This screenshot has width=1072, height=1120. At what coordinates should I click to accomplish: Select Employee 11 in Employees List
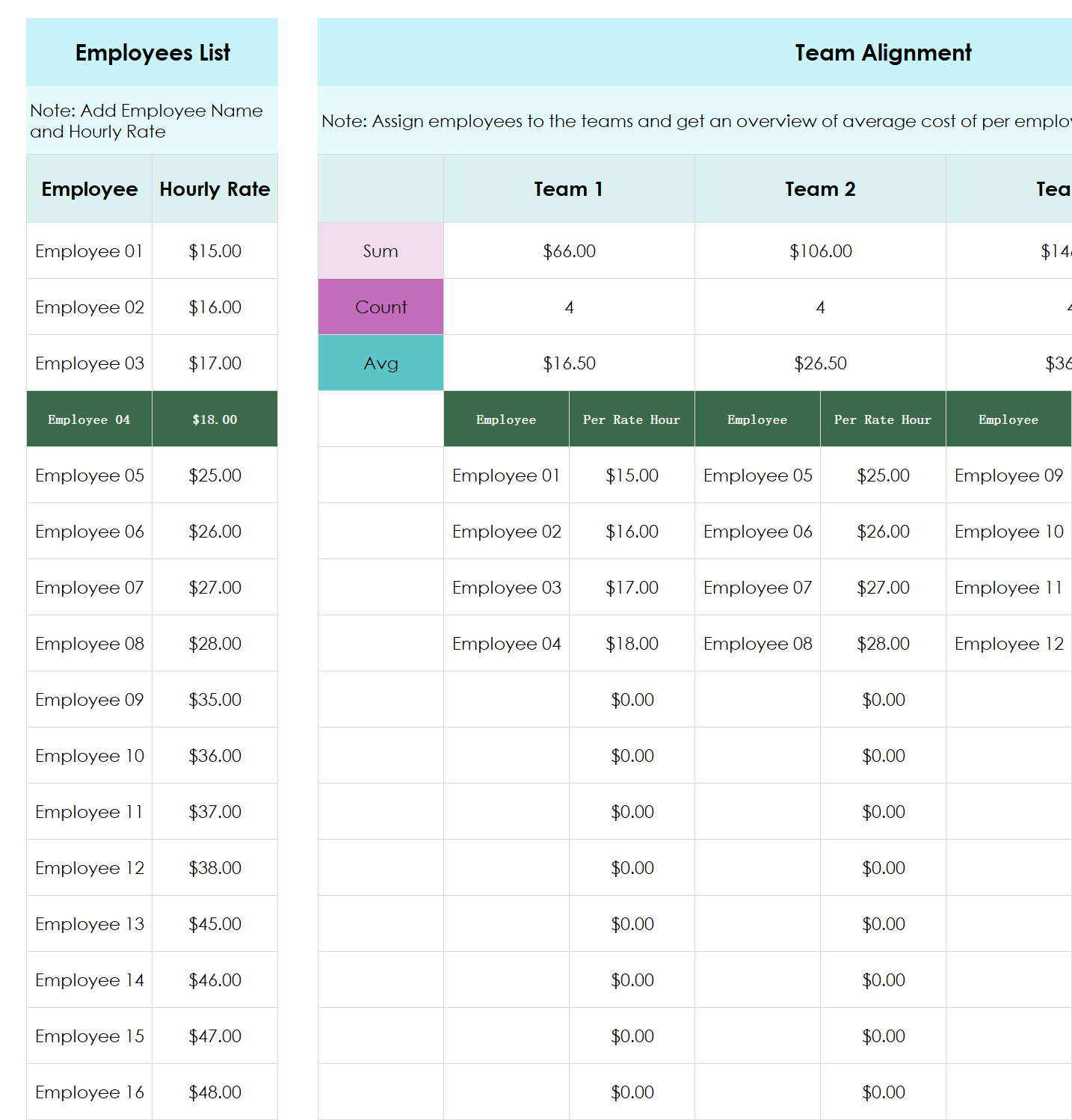pos(90,811)
